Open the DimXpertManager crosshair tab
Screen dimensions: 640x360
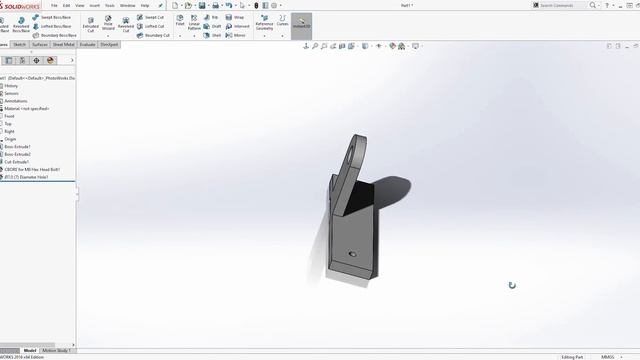pos(36,60)
